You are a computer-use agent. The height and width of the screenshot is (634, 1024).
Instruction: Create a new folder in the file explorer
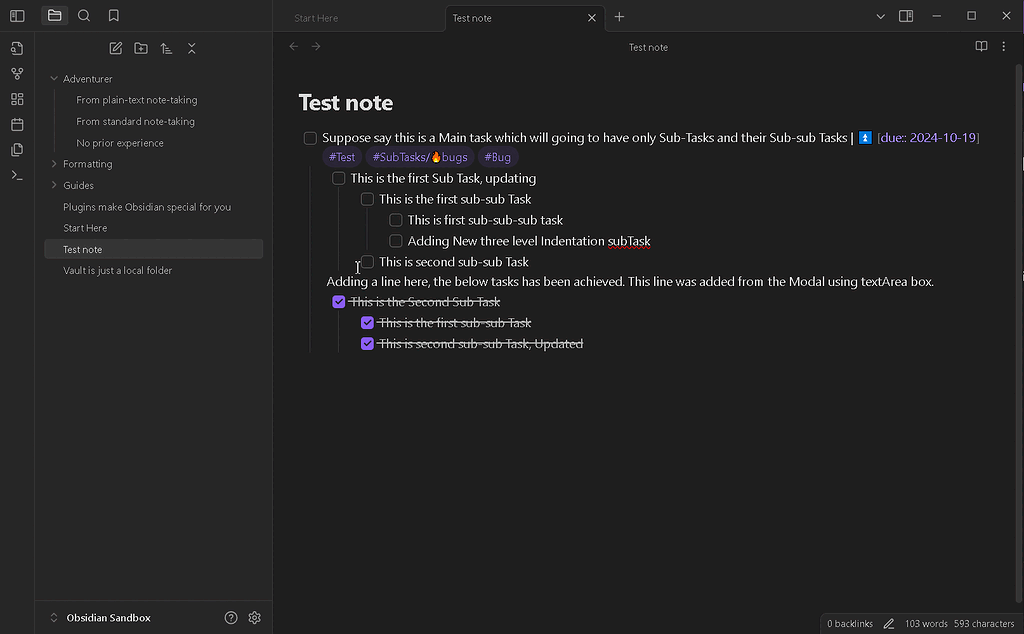[140, 47]
